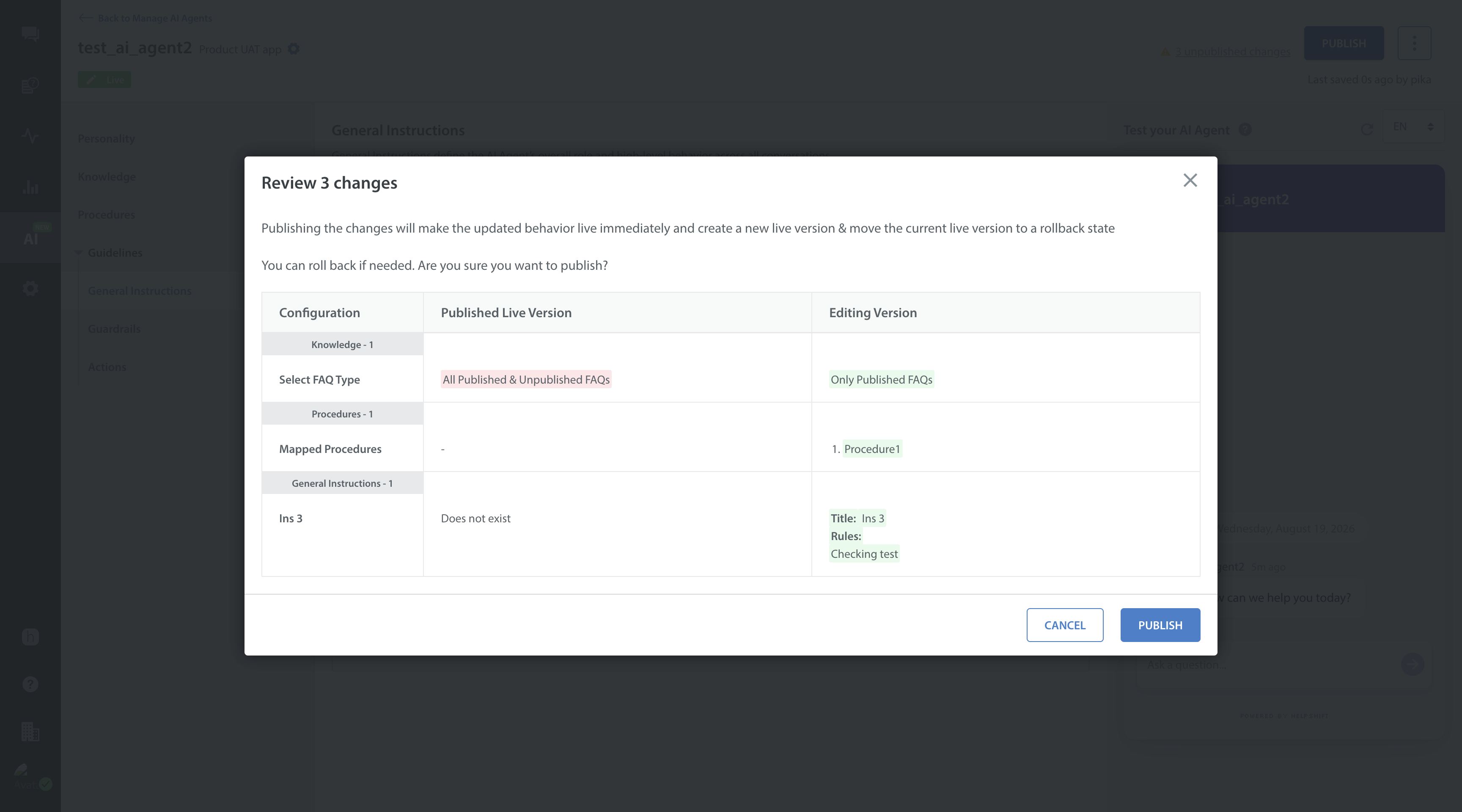Open the activity pulse sidebar icon
This screenshot has height=812, width=1462.
point(30,136)
